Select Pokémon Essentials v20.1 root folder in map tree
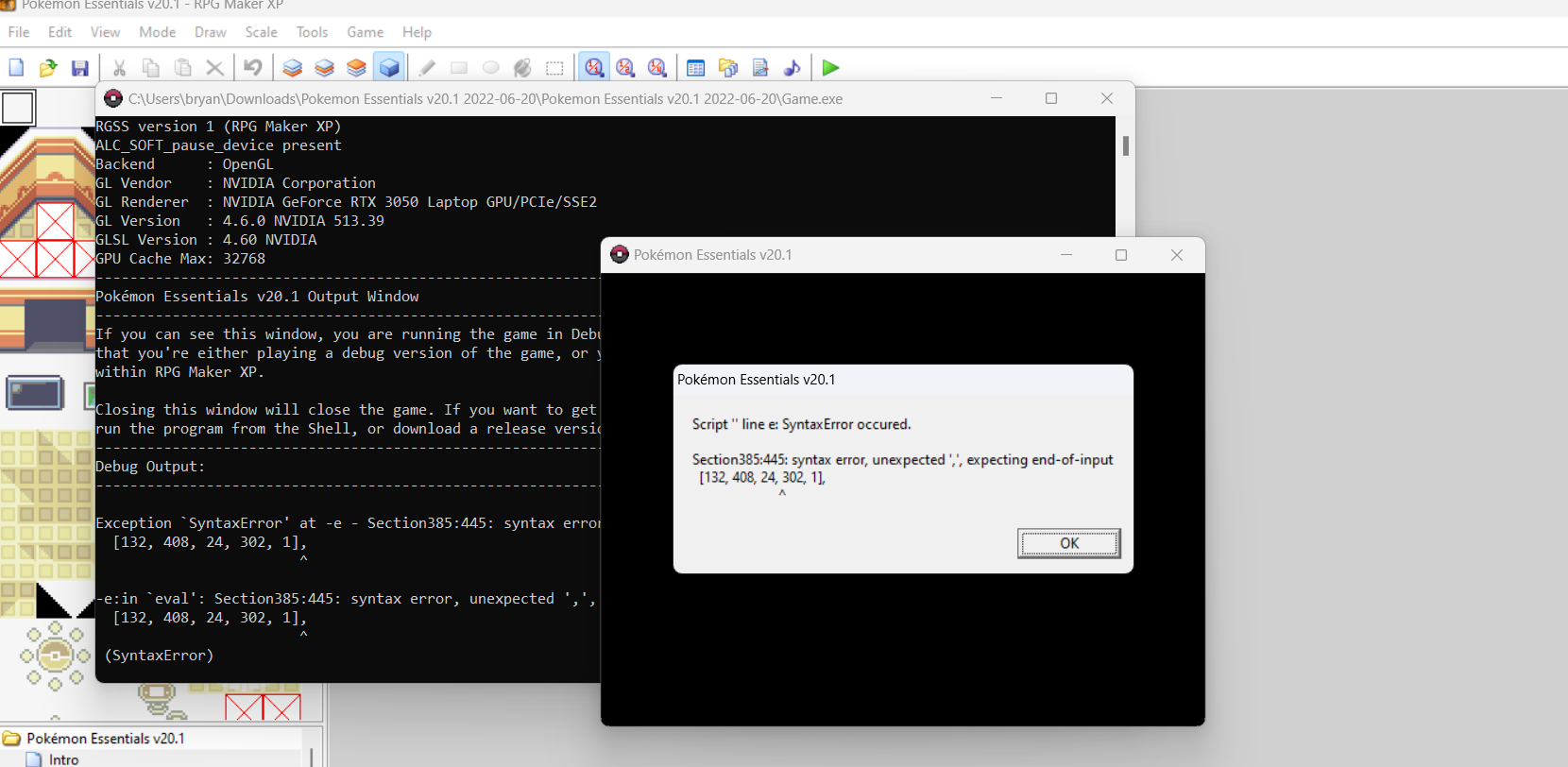The width and height of the screenshot is (1568, 767). click(105, 739)
